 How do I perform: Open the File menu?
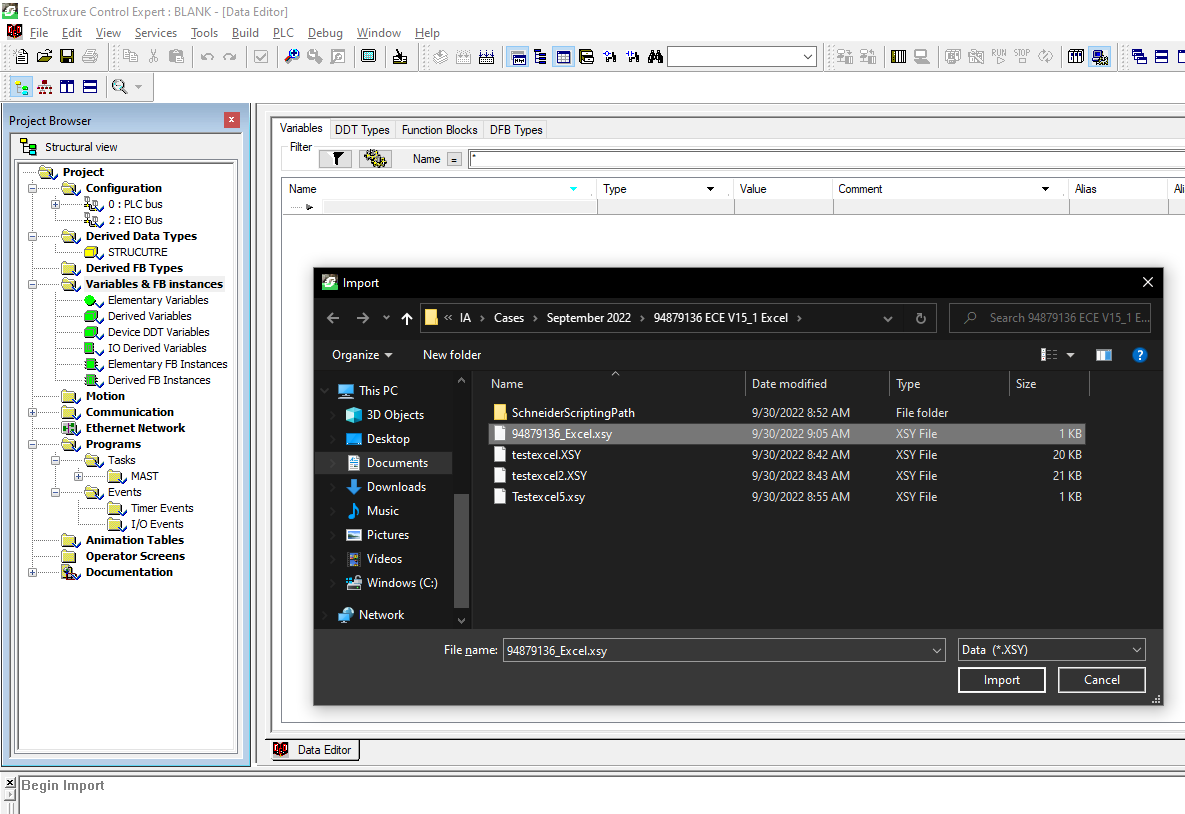click(x=39, y=32)
